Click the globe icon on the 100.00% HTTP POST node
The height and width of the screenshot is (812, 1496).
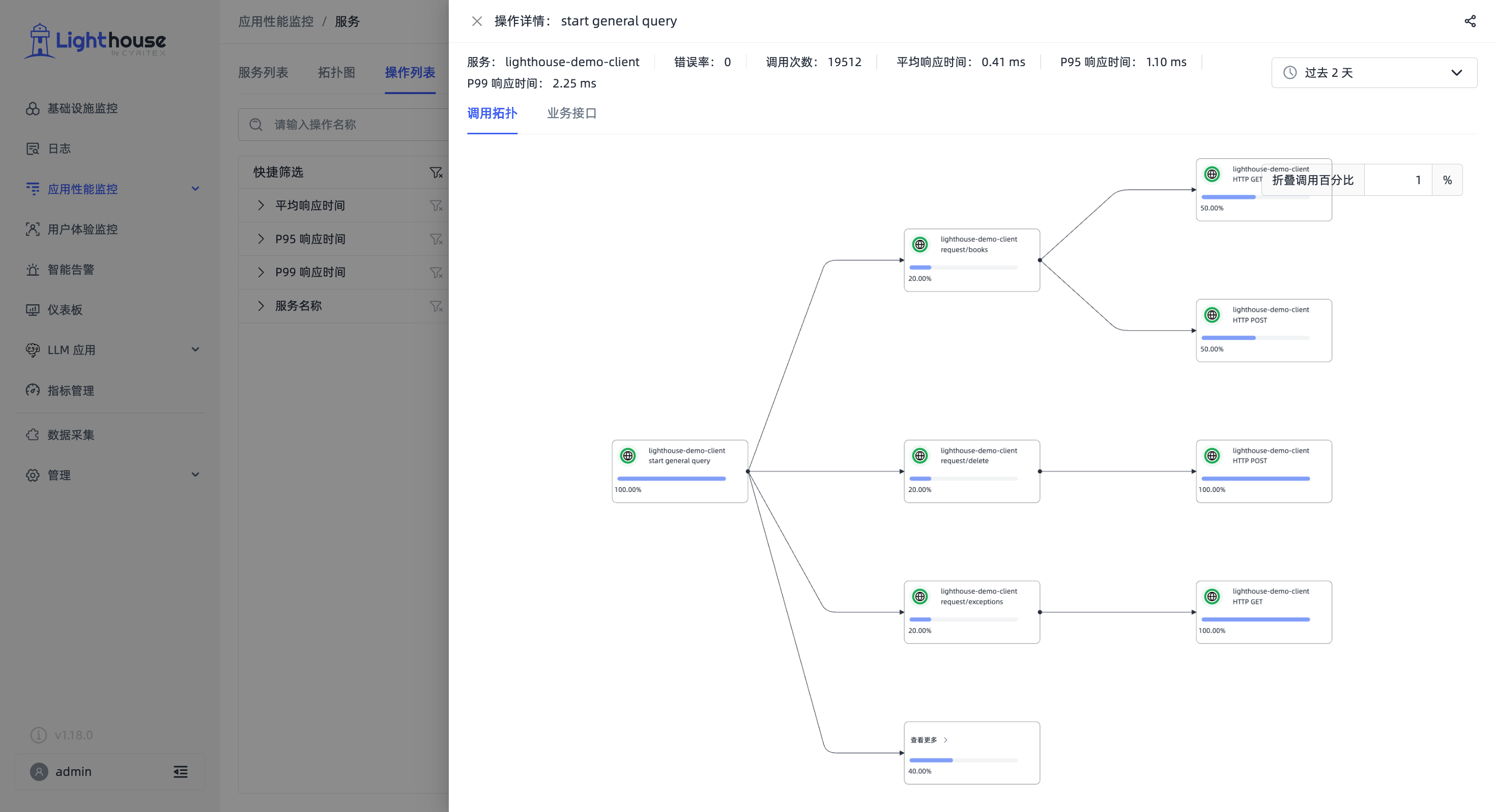coord(1212,456)
